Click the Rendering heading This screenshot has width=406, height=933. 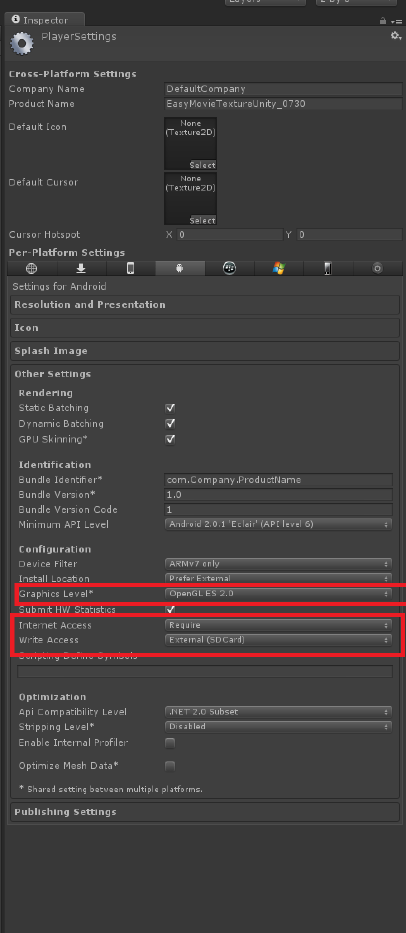click(46, 393)
